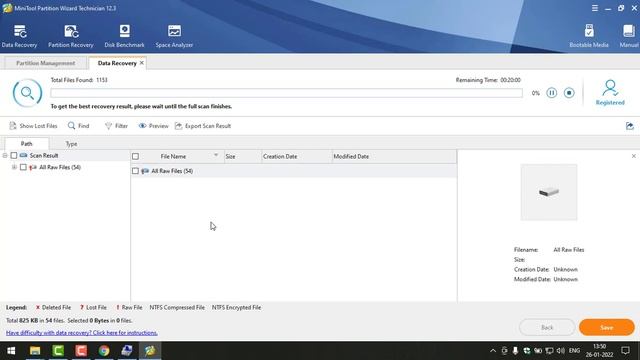Click the Save button
This screenshot has width=640, height=360.
(x=607, y=327)
